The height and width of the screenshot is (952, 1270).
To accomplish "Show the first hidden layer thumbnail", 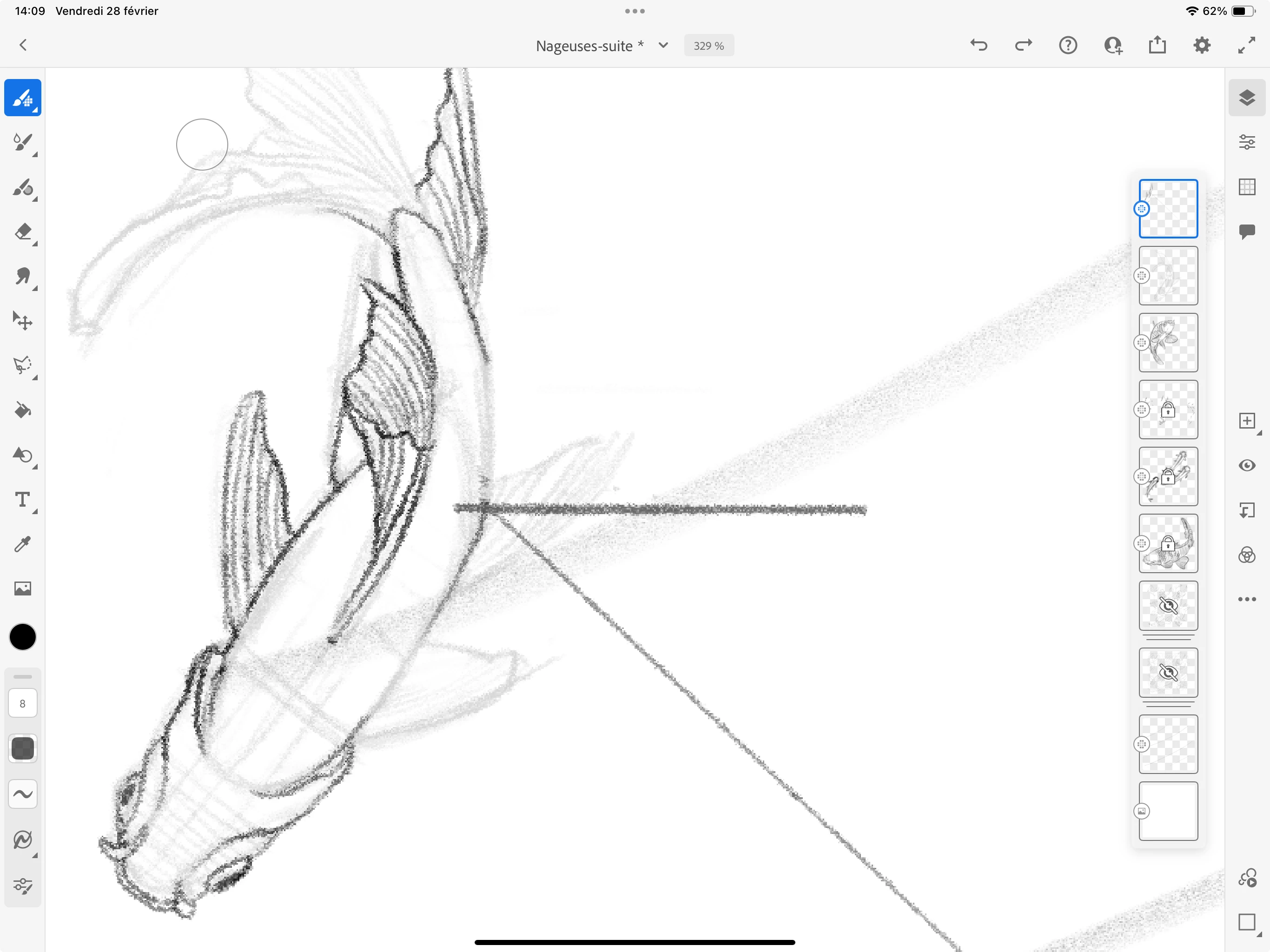I will [x=1168, y=605].
